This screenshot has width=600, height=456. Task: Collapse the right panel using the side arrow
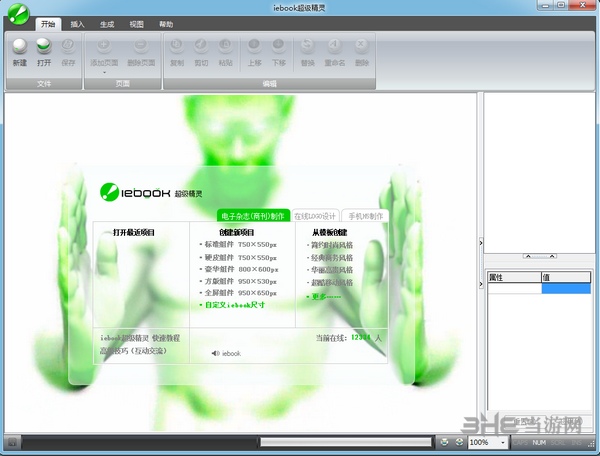click(x=481, y=242)
